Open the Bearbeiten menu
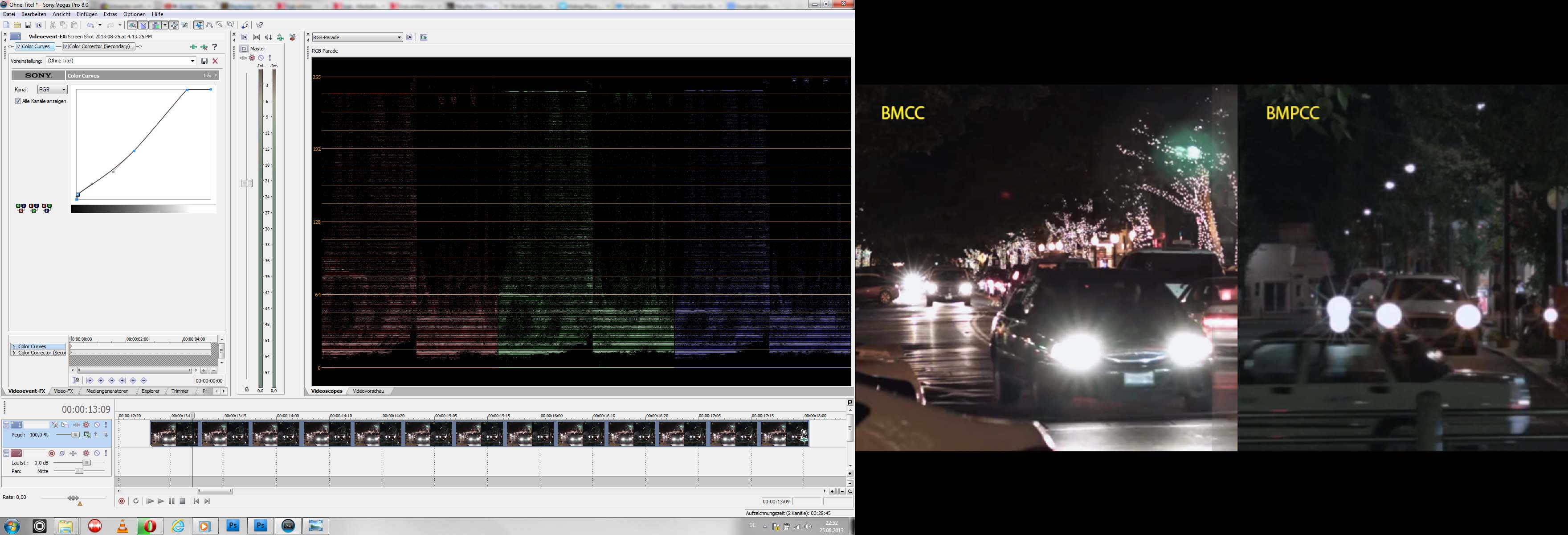Screen dimensions: 1568x535 [x=33, y=14]
